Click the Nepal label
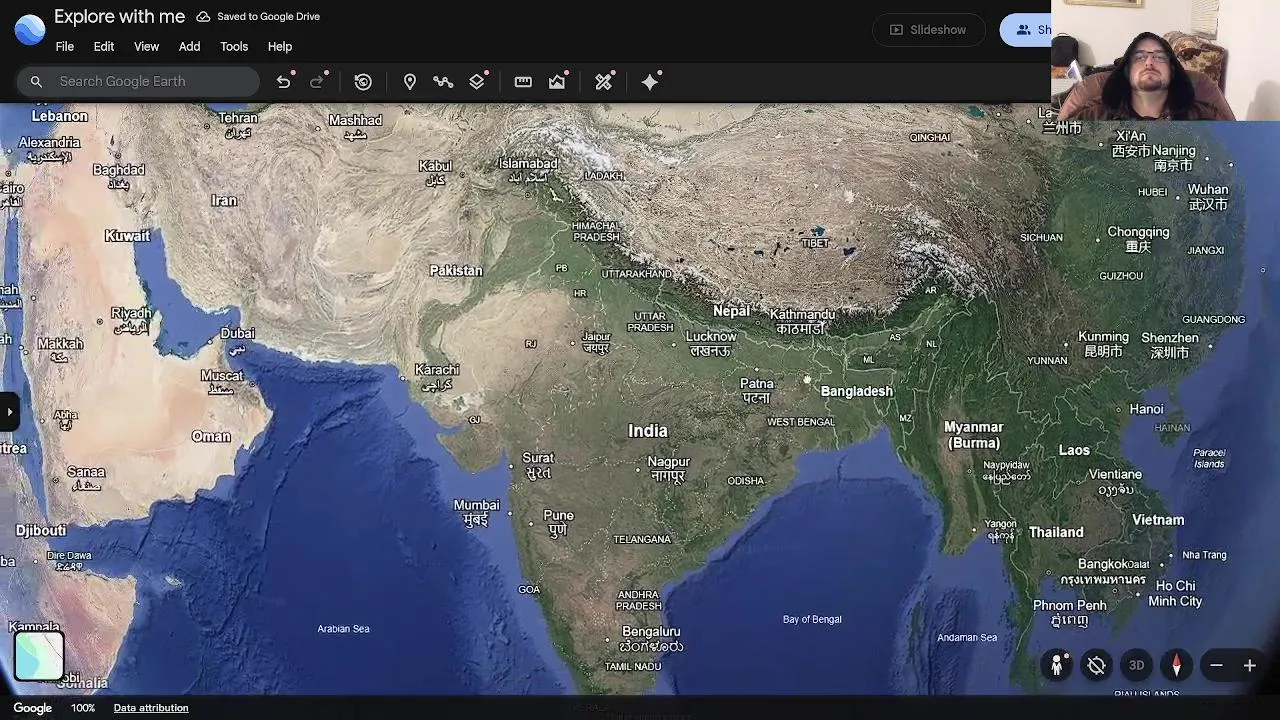The height and width of the screenshot is (720, 1280). pyautogui.click(x=731, y=311)
